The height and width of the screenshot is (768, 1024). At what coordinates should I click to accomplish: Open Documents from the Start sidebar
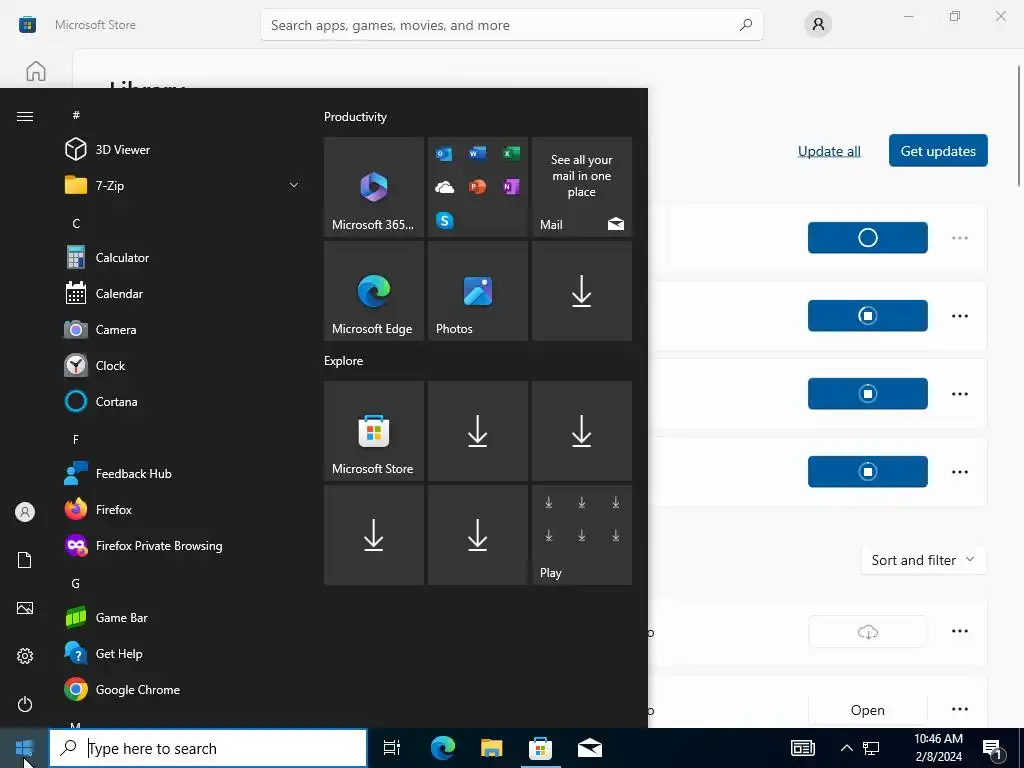tap(25, 560)
